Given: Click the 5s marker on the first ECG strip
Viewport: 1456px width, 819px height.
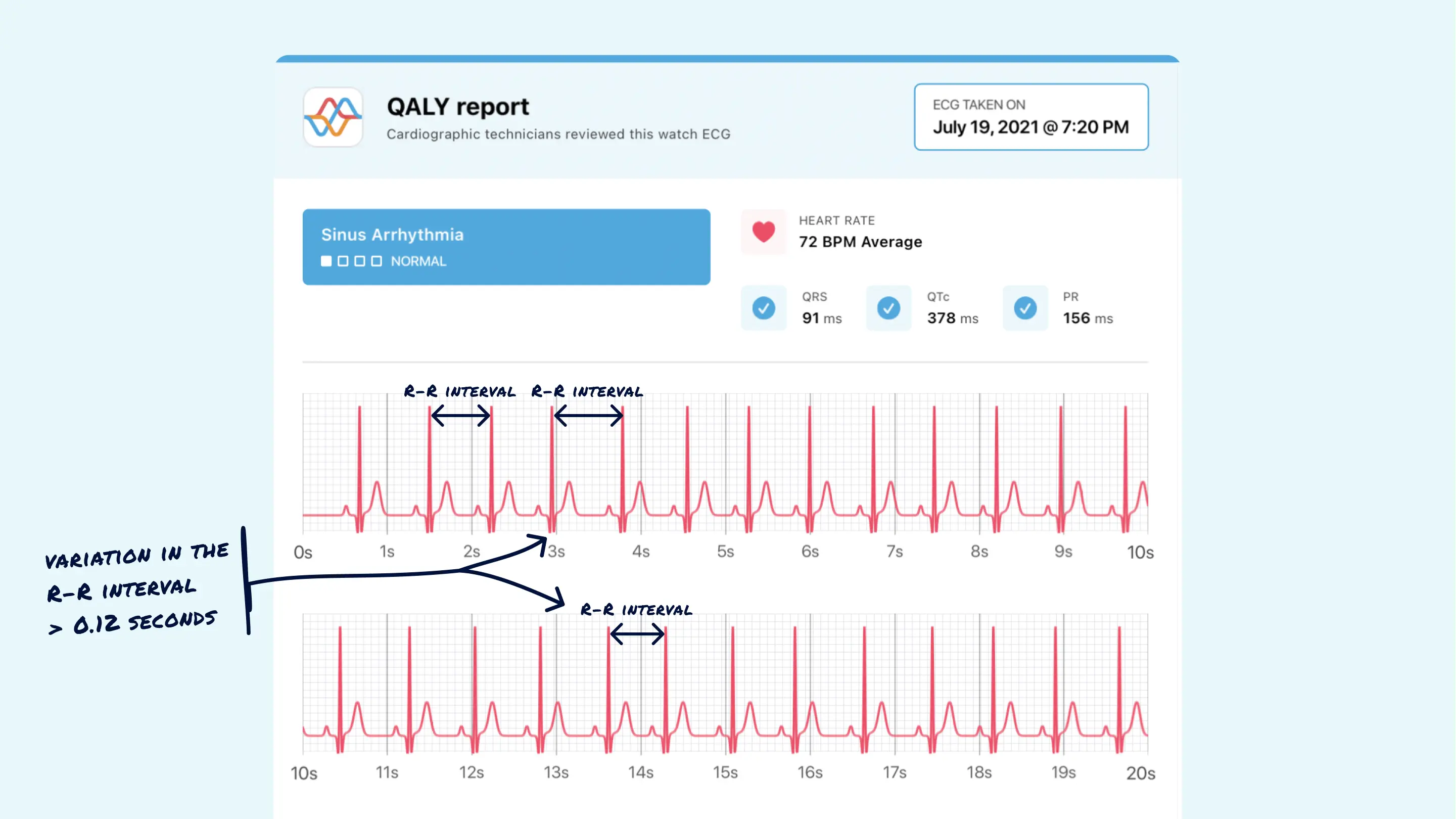Looking at the screenshot, I should click(x=726, y=552).
